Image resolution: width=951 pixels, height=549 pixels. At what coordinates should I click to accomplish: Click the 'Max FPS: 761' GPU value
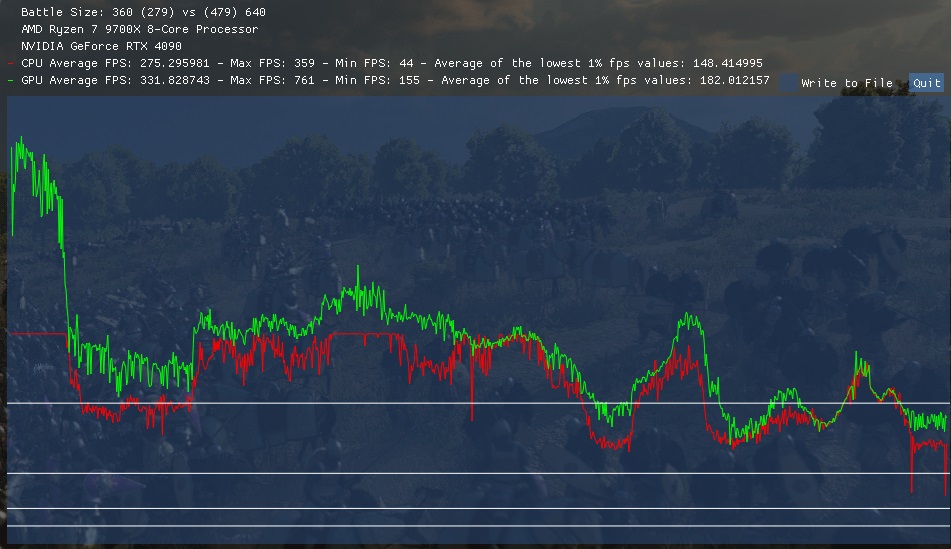pyautogui.click(x=272, y=80)
